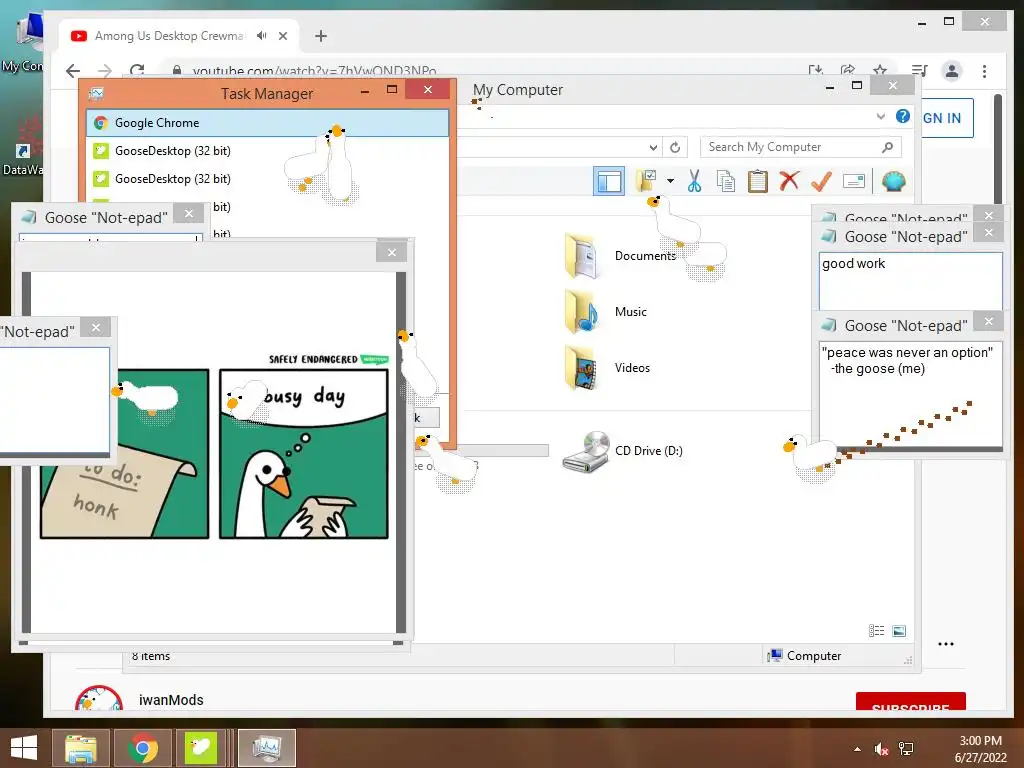
Task: Click the YouTube SIGN IN button
Action: point(947,118)
